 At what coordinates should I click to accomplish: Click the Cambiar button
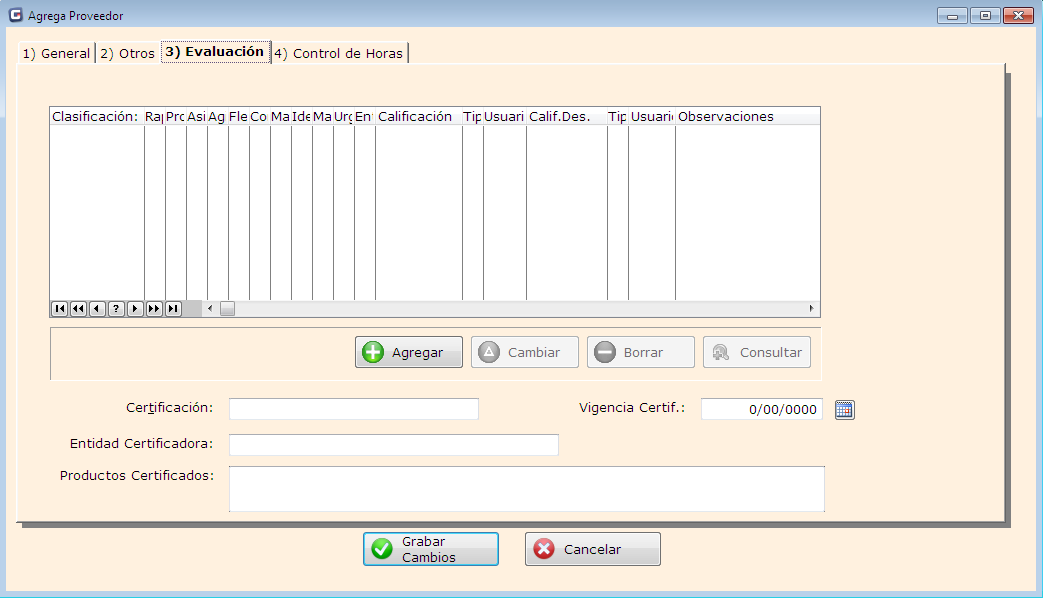pos(524,351)
